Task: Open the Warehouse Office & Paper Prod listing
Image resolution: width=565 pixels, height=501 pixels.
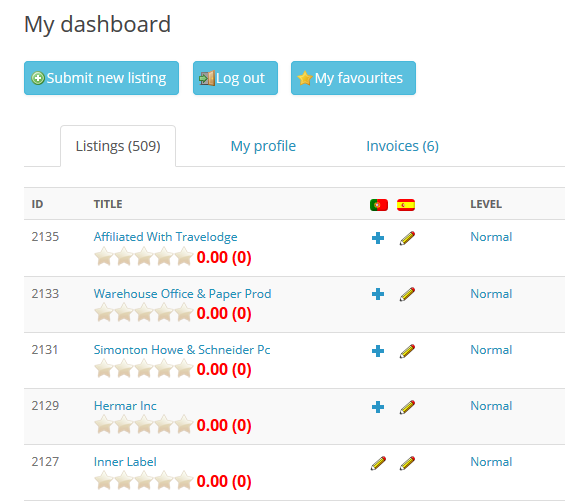Action: coord(182,293)
